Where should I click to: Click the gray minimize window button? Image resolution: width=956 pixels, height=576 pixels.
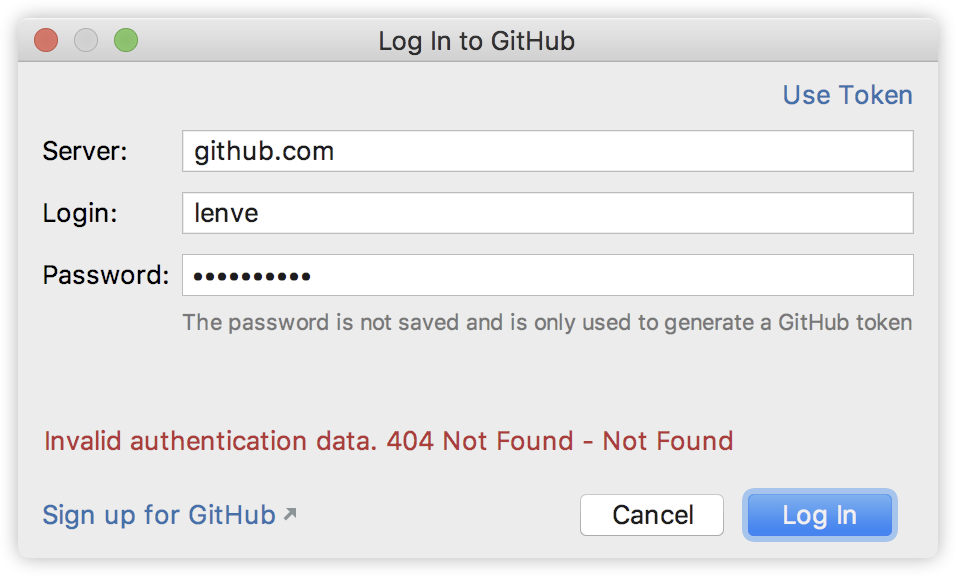point(86,41)
